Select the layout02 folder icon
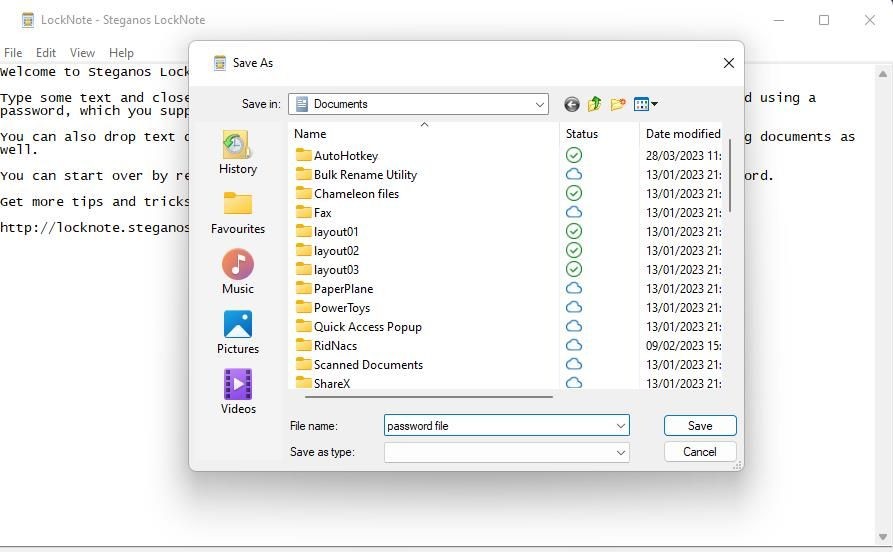893x552 pixels. pos(304,250)
